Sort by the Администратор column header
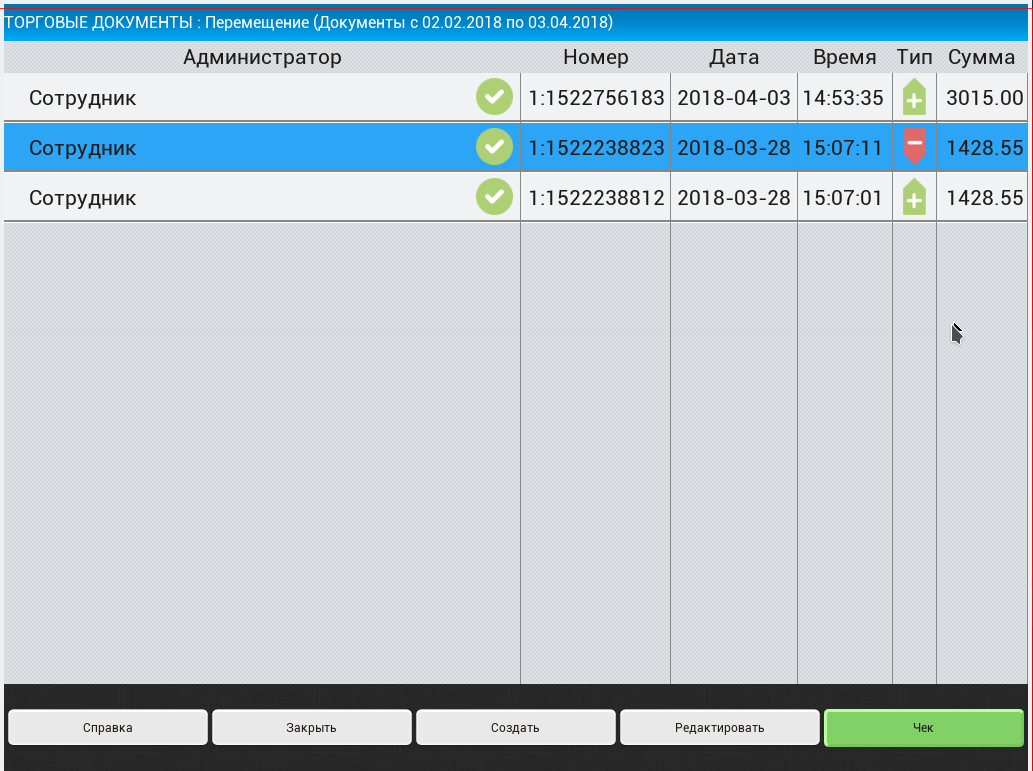 pos(262,57)
